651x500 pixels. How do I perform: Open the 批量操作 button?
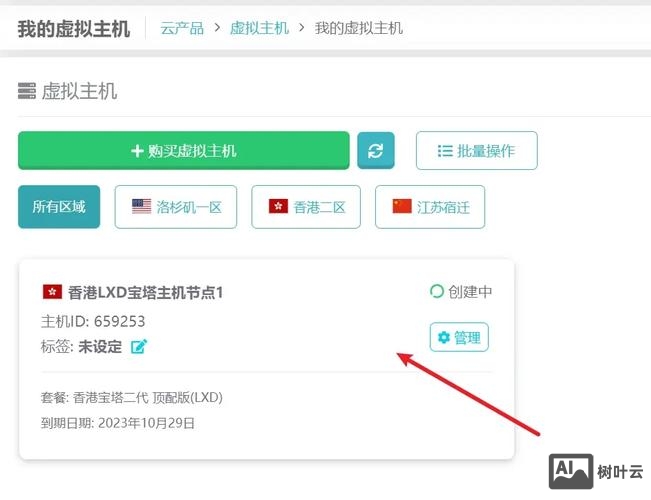[477, 150]
